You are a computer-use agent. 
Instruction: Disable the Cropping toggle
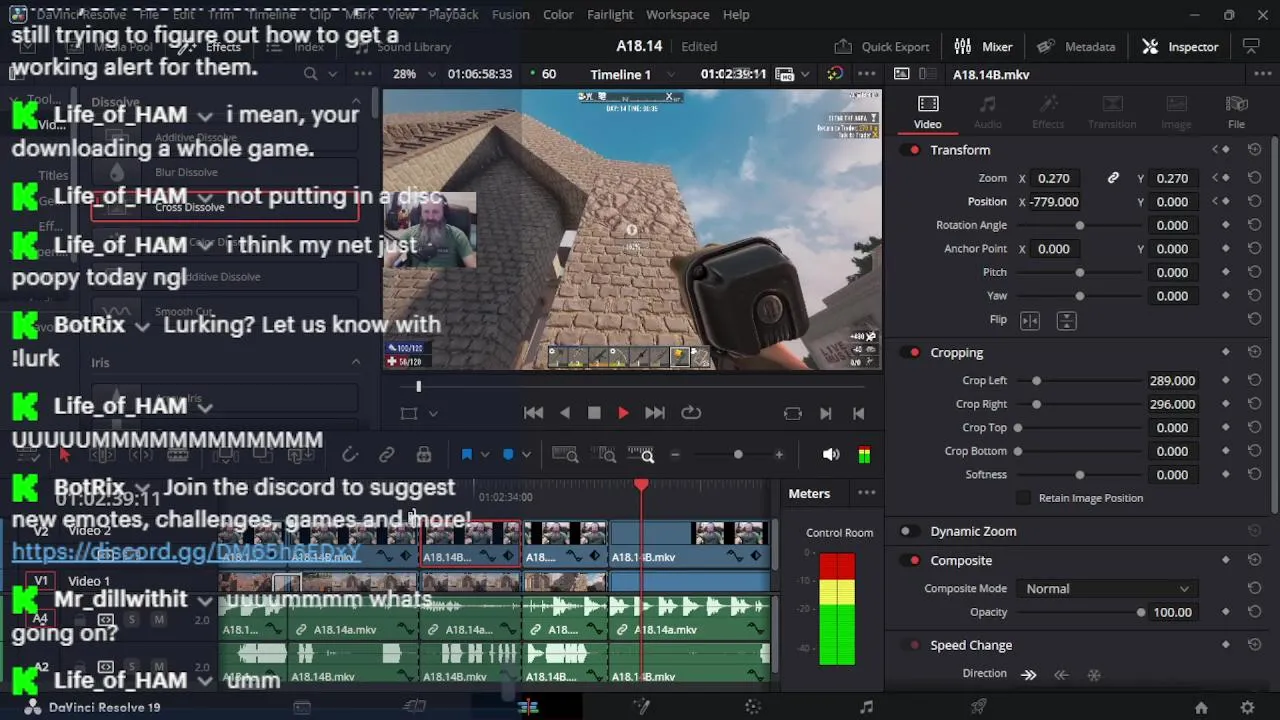[x=911, y=352]
